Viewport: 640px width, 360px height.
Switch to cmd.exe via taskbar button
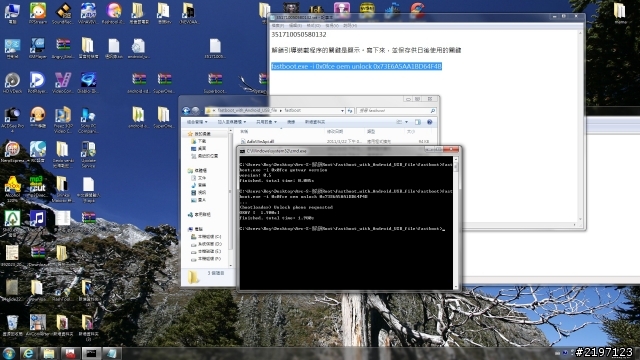pos(91,353)
